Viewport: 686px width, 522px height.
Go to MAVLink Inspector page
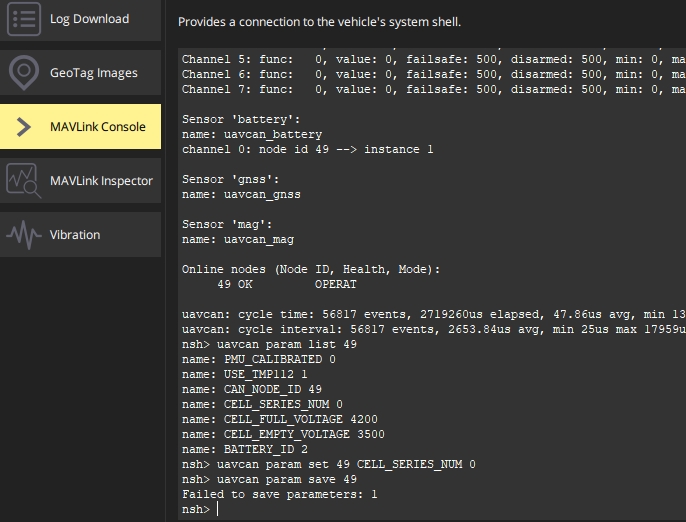click(x=80, y=181)
